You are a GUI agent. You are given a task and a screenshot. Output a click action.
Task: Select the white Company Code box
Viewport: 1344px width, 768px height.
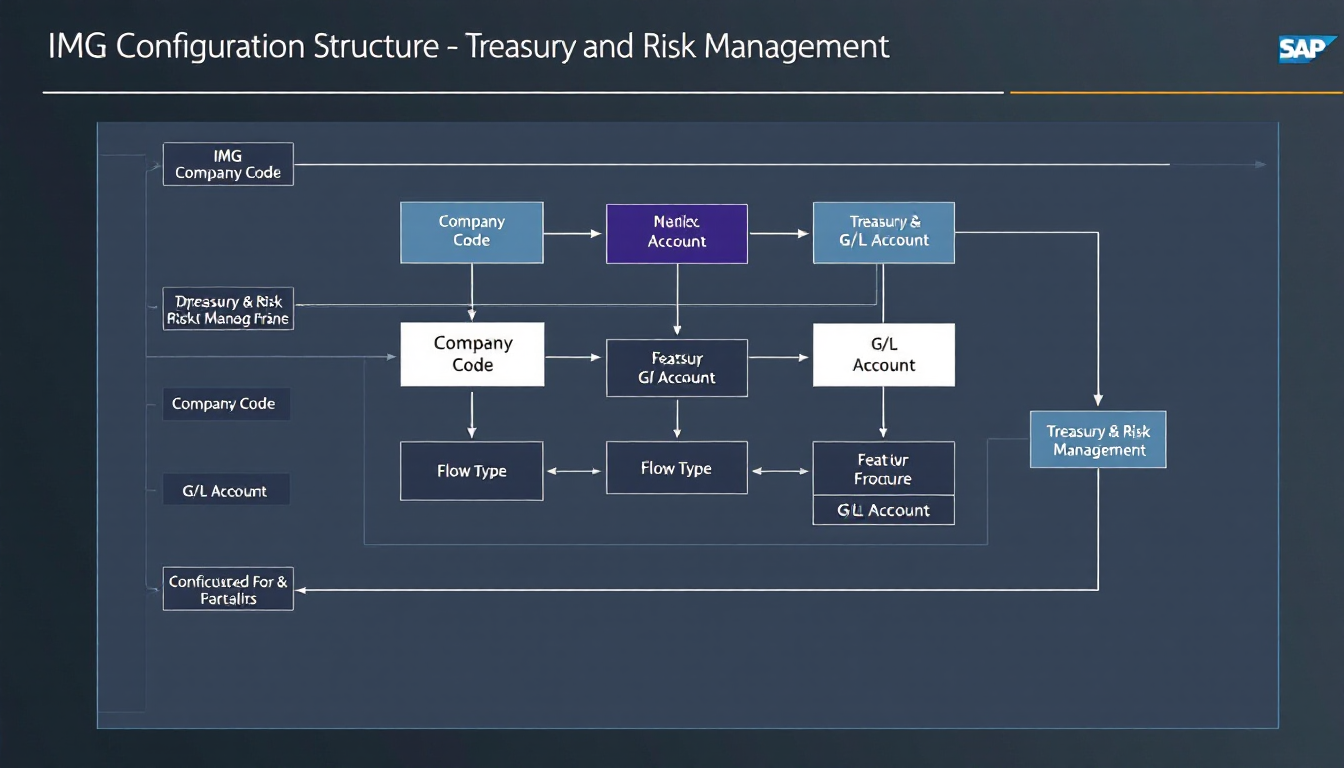click(472, 354)
